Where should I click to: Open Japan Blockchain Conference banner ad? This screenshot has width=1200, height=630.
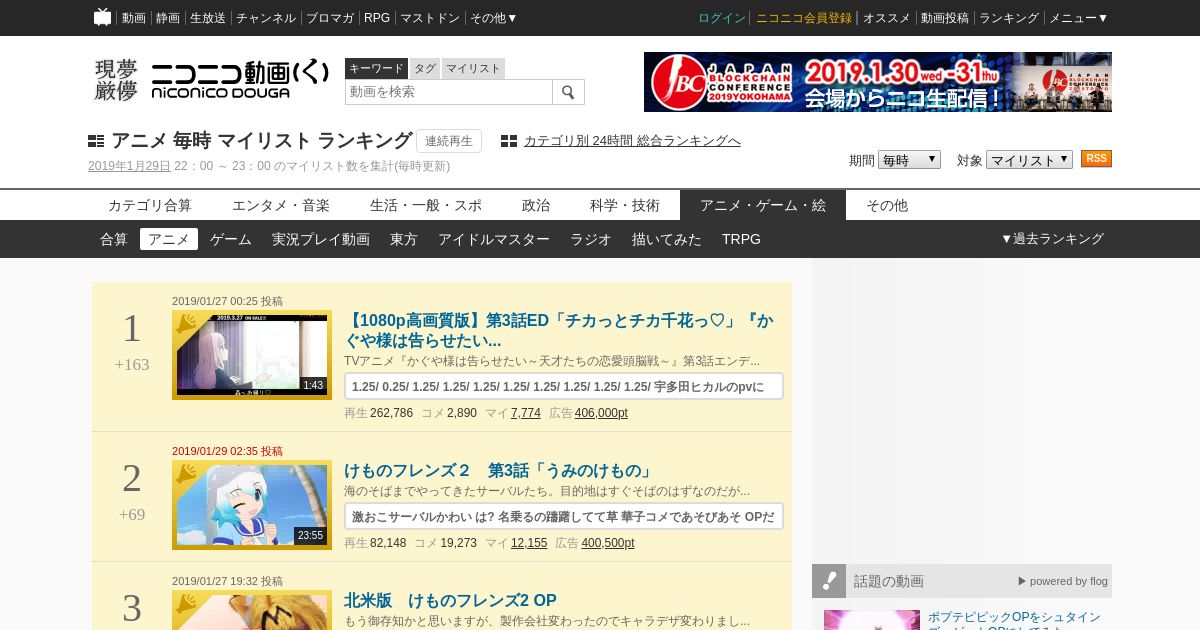coord(878,82)
